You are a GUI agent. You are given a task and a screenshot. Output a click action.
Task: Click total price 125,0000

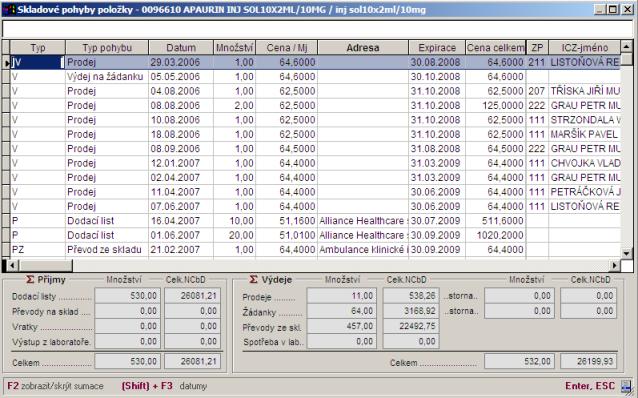click(496, 105)
